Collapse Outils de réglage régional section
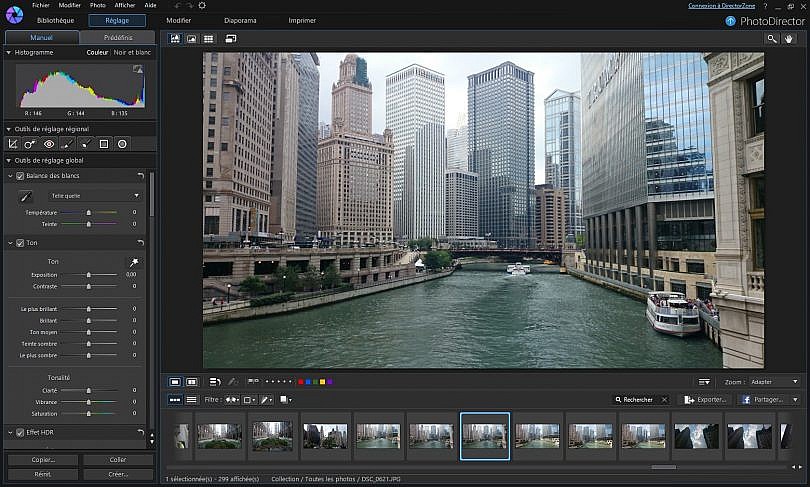 pos(9,129)
